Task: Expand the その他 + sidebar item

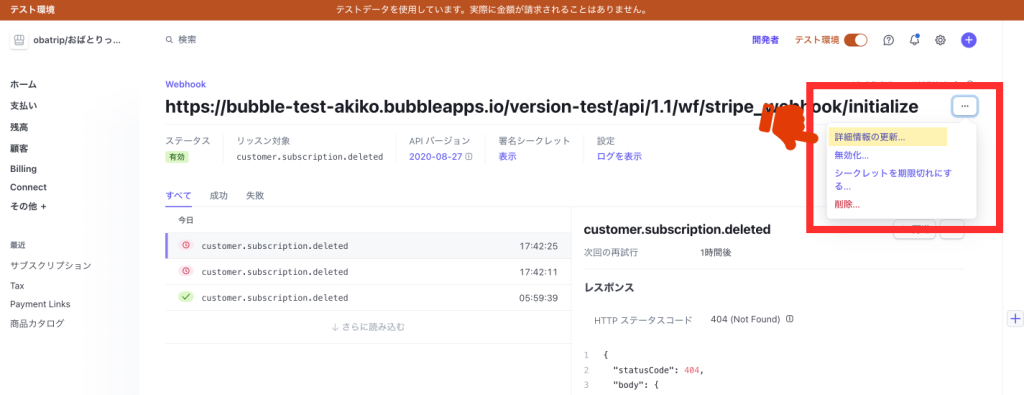Action: coord(28,206)
